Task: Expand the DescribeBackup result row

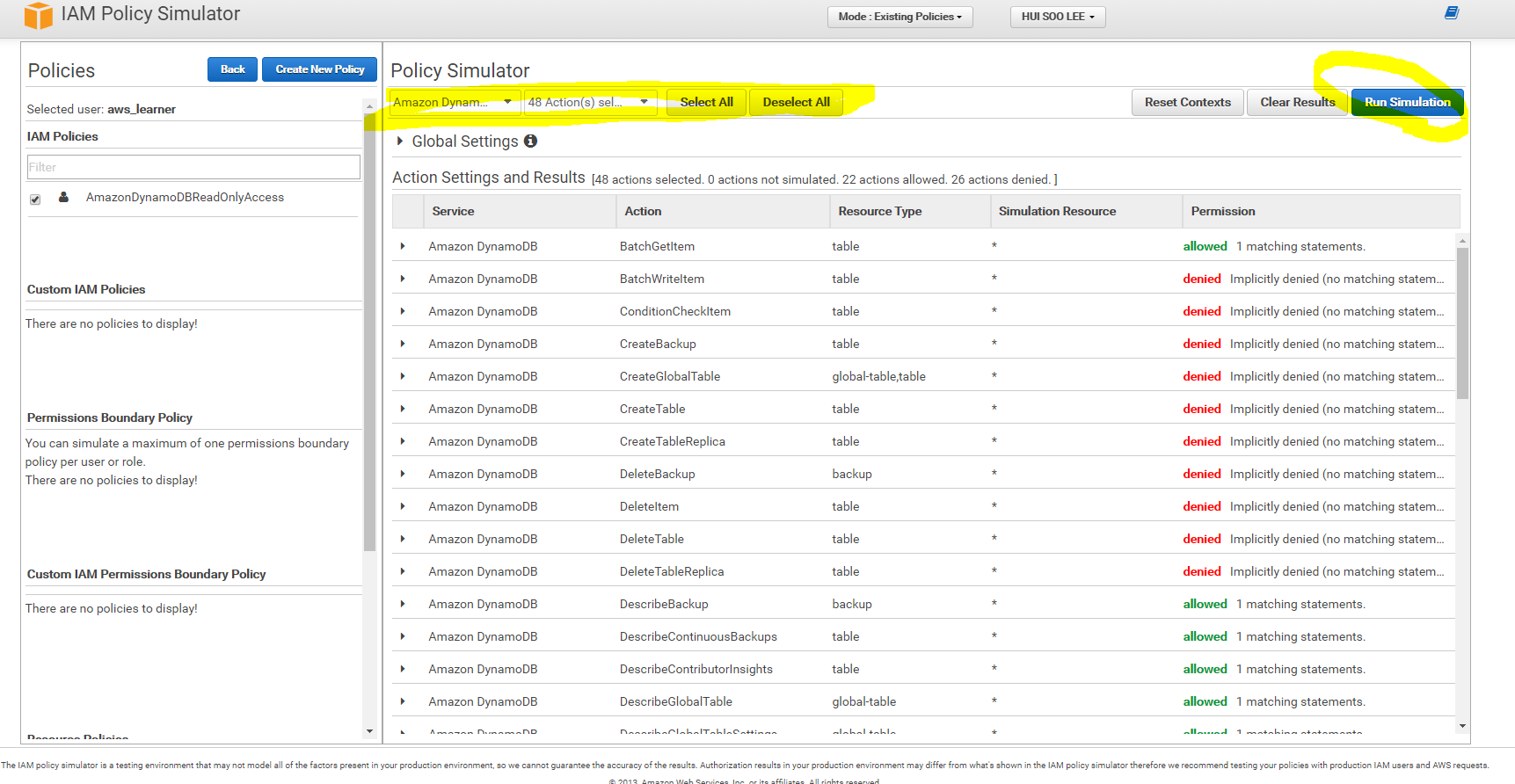Action: pos(403,604)
